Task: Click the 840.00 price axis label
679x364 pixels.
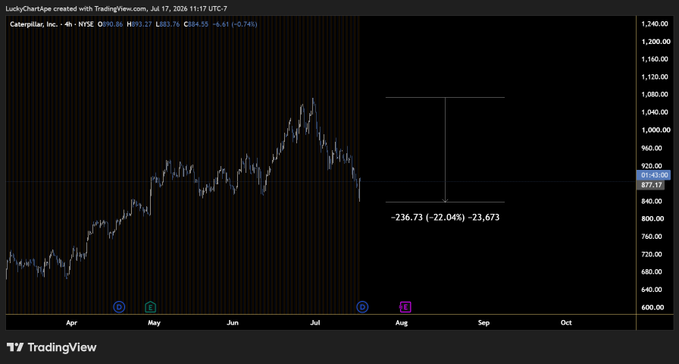Action: click(652, 201)
